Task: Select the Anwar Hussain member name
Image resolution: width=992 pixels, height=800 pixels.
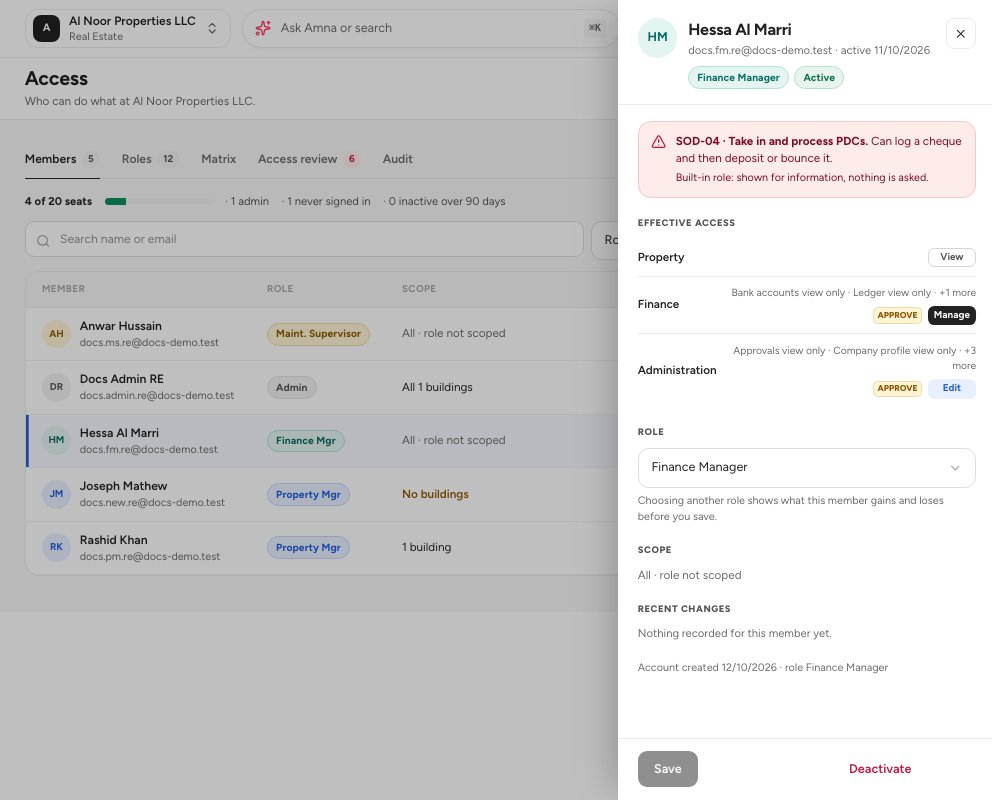Action: (121, 326)
